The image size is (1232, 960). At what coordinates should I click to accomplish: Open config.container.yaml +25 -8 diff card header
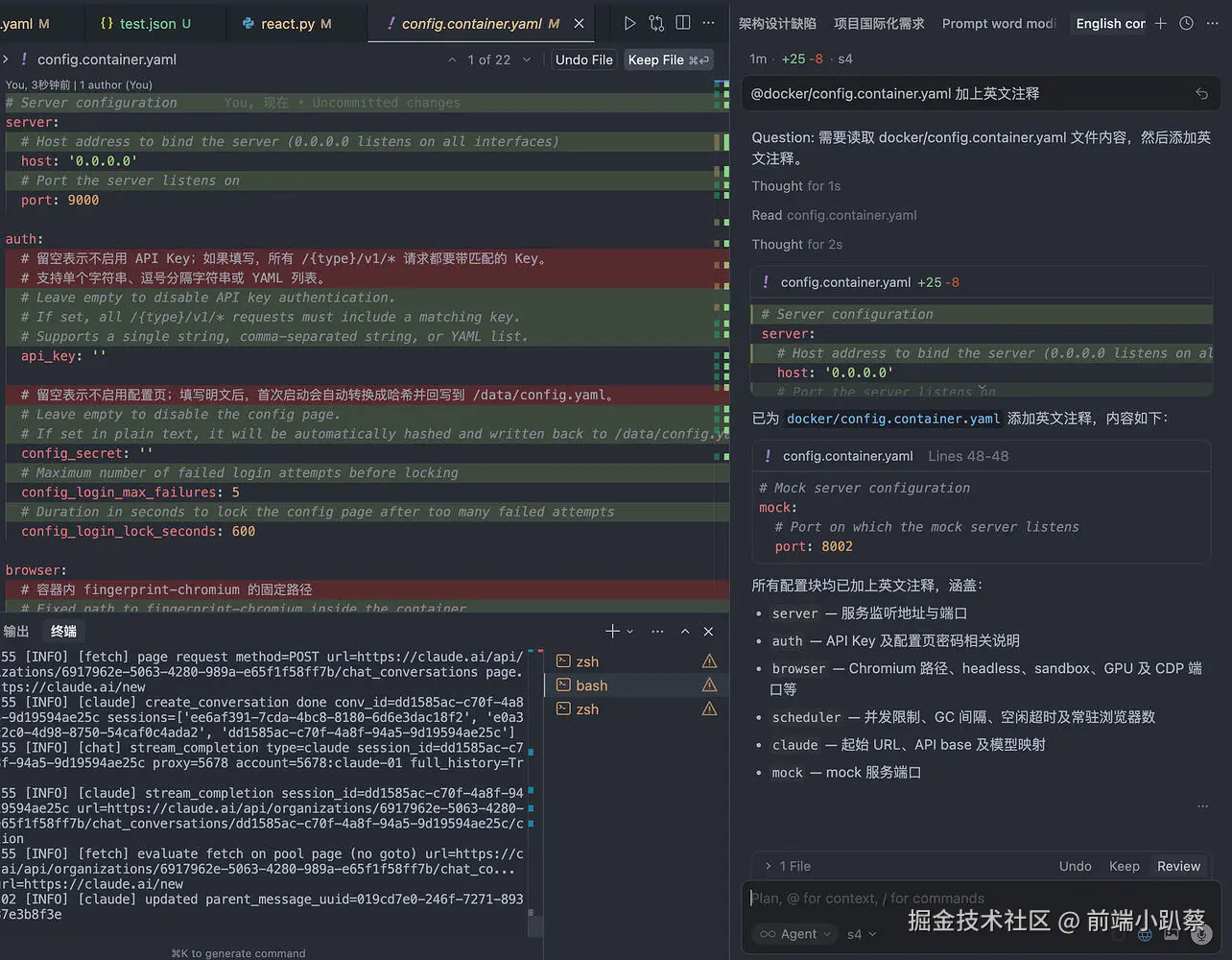(x=982, y=282)
